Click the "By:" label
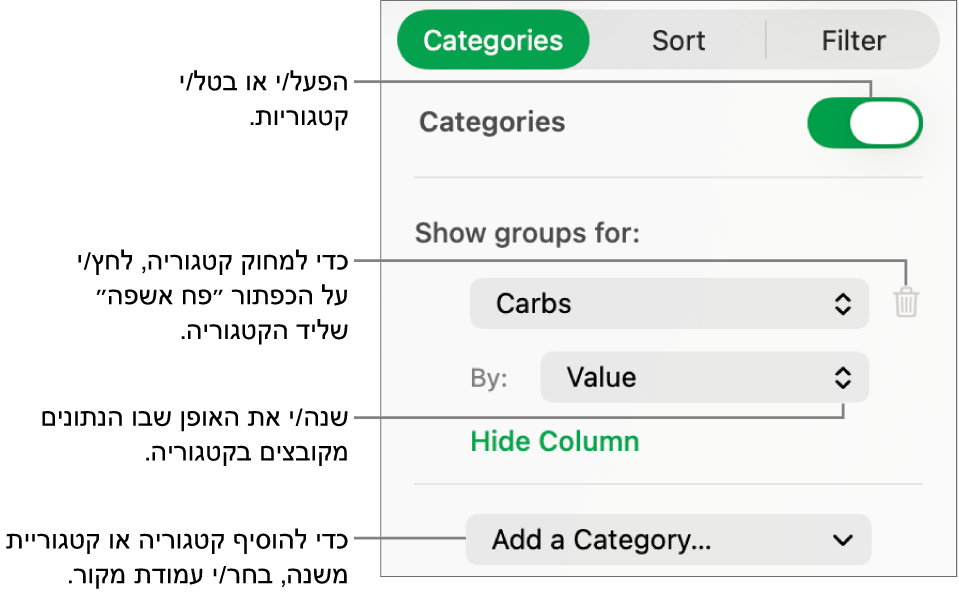Viewport: 959px width, 595px height. (489, 379)
